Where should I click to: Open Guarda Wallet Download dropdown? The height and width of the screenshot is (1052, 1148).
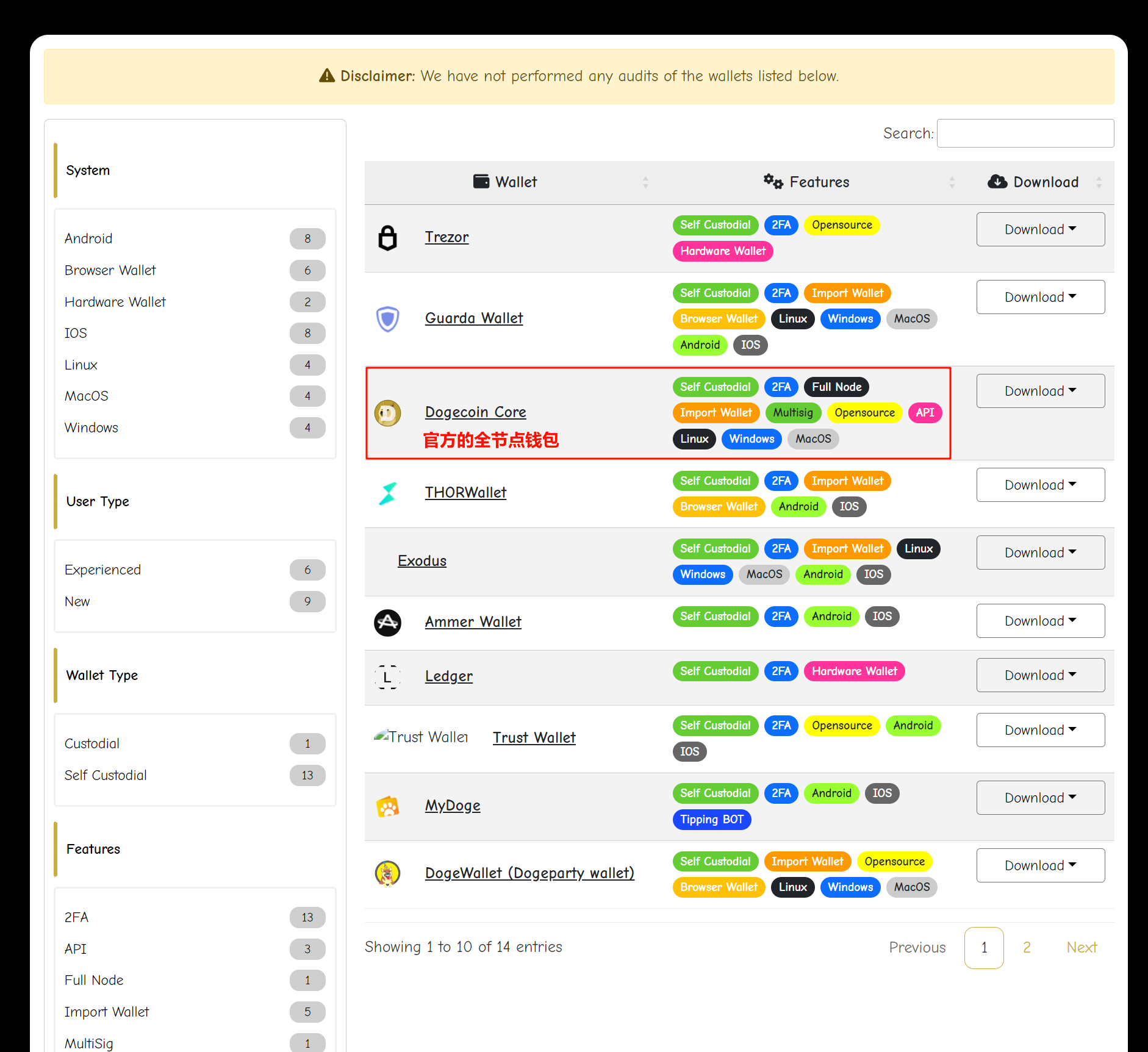(1040, 297)
